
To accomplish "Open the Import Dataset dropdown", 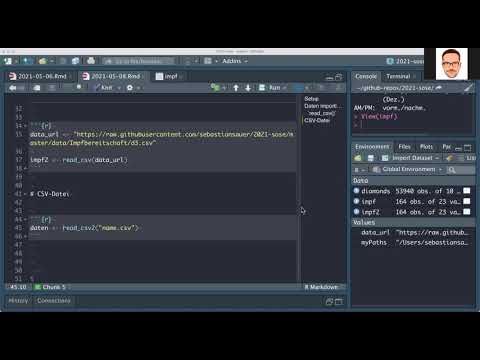I will click(411, 158).
